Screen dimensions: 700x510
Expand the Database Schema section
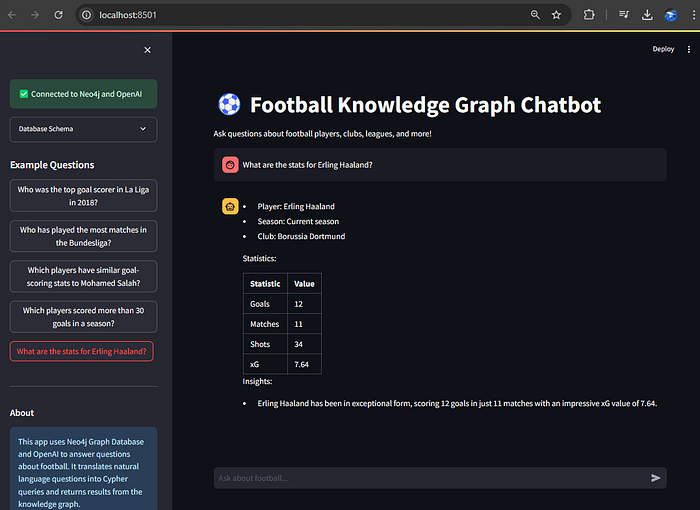83,129
